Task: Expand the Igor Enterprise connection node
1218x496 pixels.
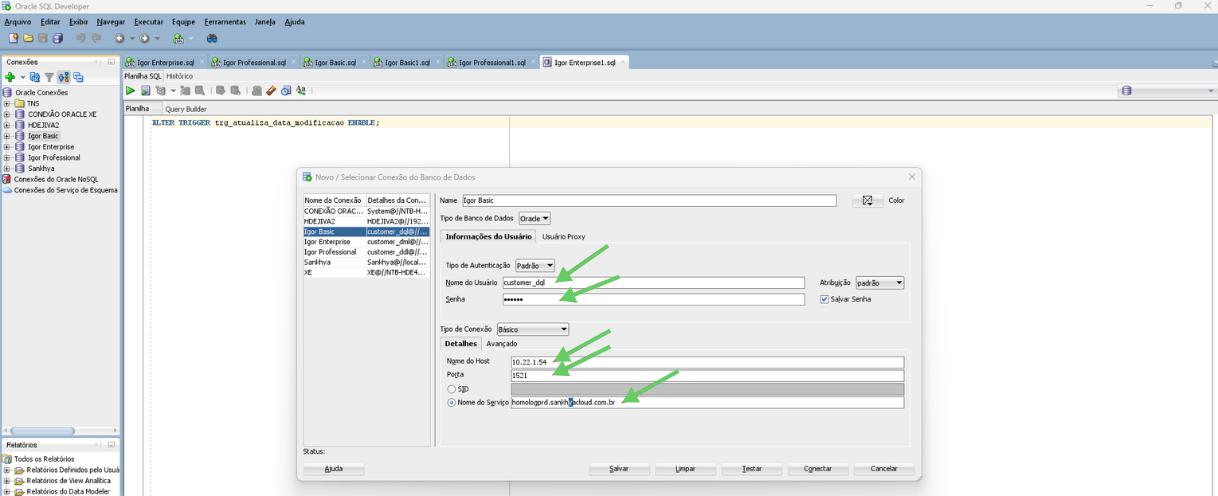Action: coord(7,147)
